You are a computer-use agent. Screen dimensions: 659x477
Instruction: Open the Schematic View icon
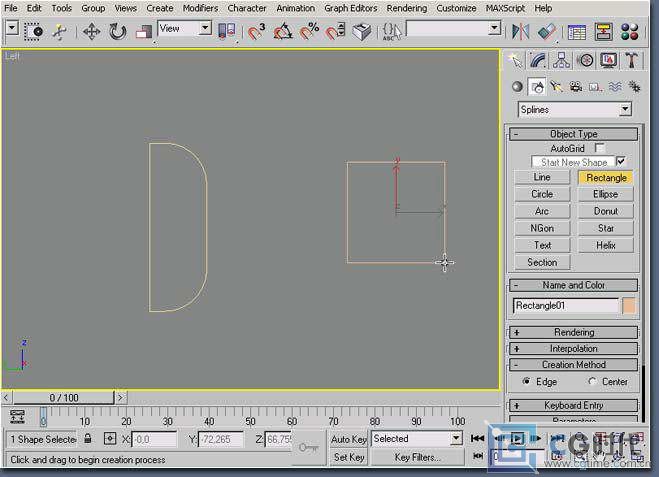pos(604,32)
